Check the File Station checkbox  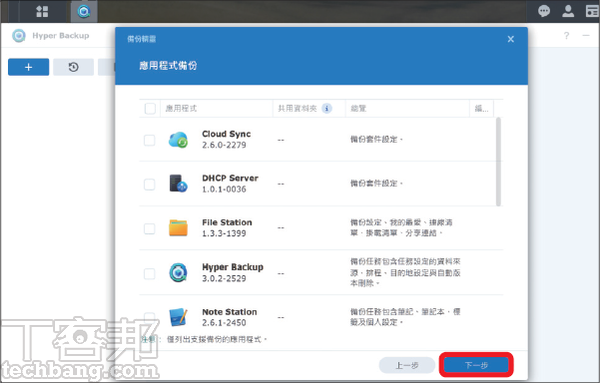[150, 229]
